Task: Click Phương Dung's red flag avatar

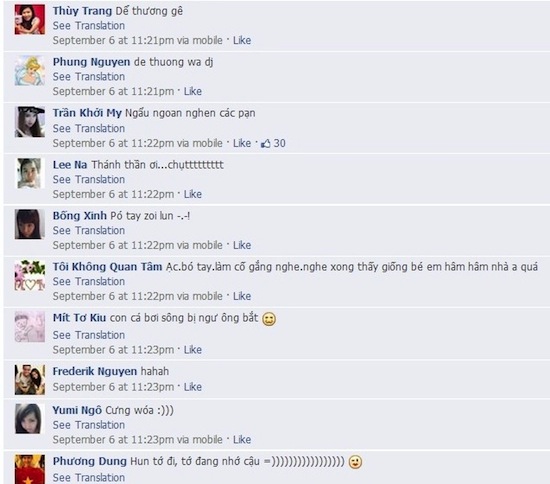Action: click(x=30, y=469)
